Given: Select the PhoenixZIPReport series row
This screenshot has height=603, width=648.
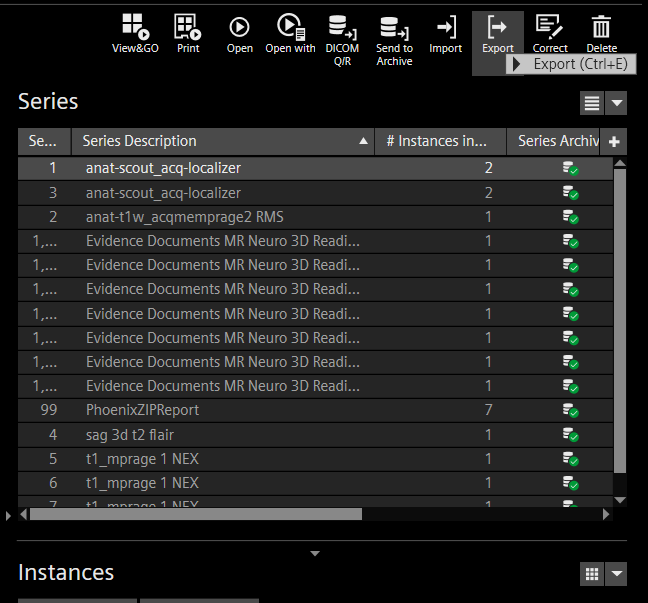Looking at the screenshot, I should tap(315, 410).
